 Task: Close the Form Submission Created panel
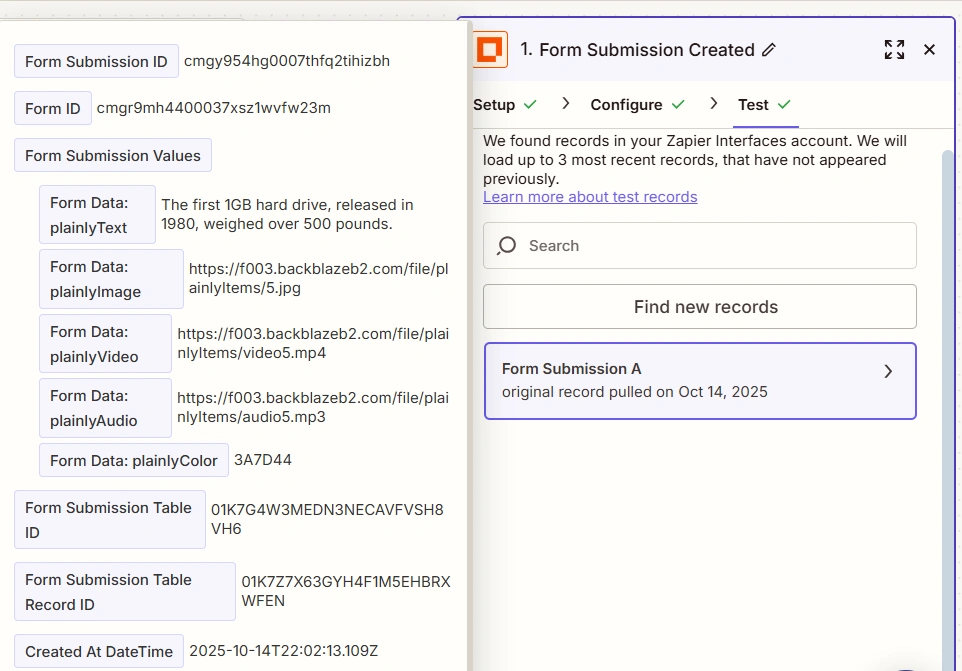(x=929, y=50)
